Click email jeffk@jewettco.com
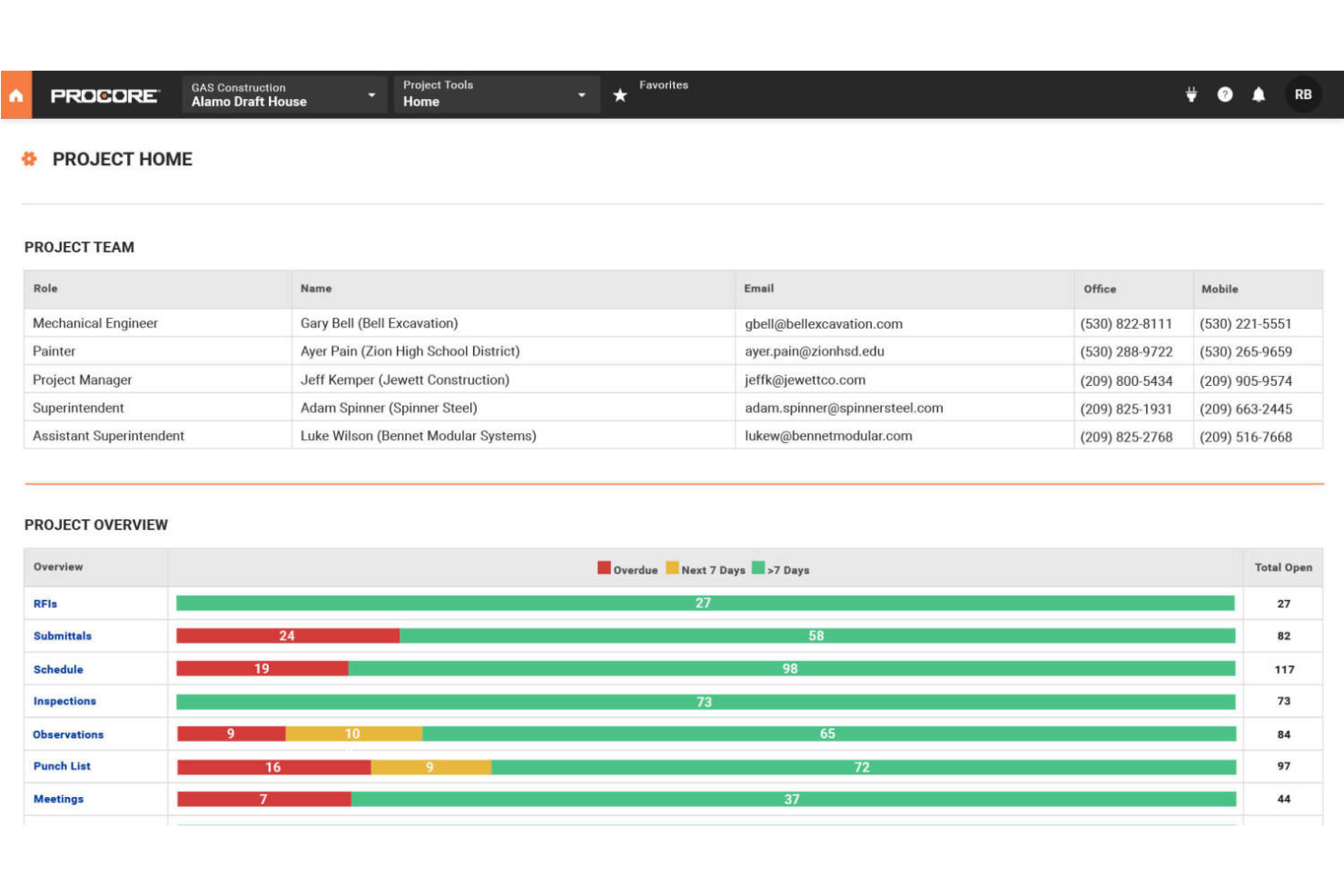Screen dimensions: 1344x896 (x=805, y=380)
